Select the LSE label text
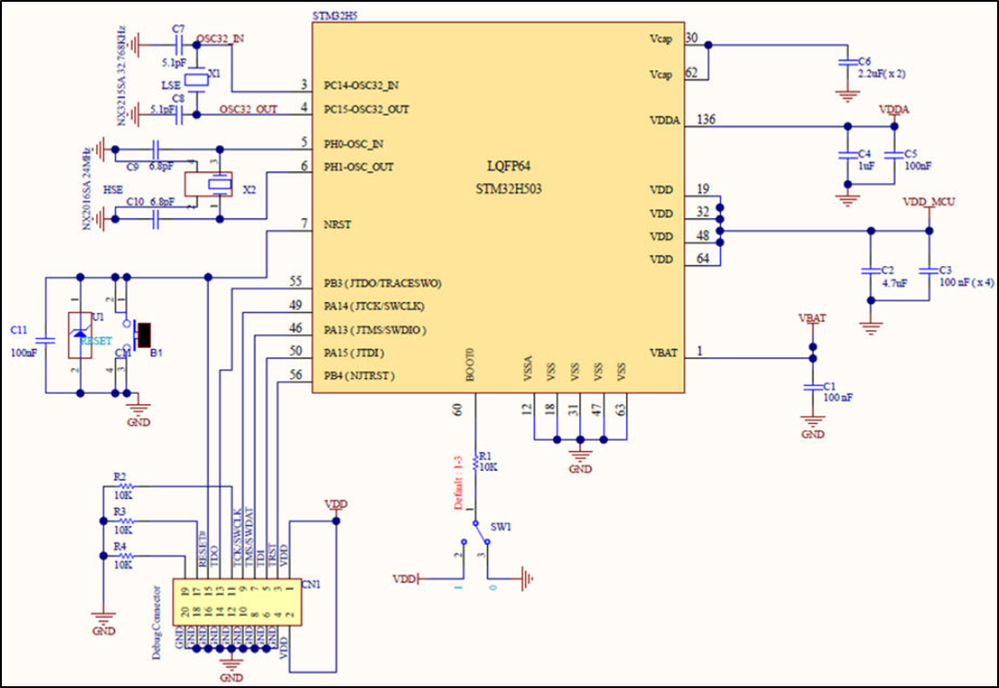 pos(171,85)
